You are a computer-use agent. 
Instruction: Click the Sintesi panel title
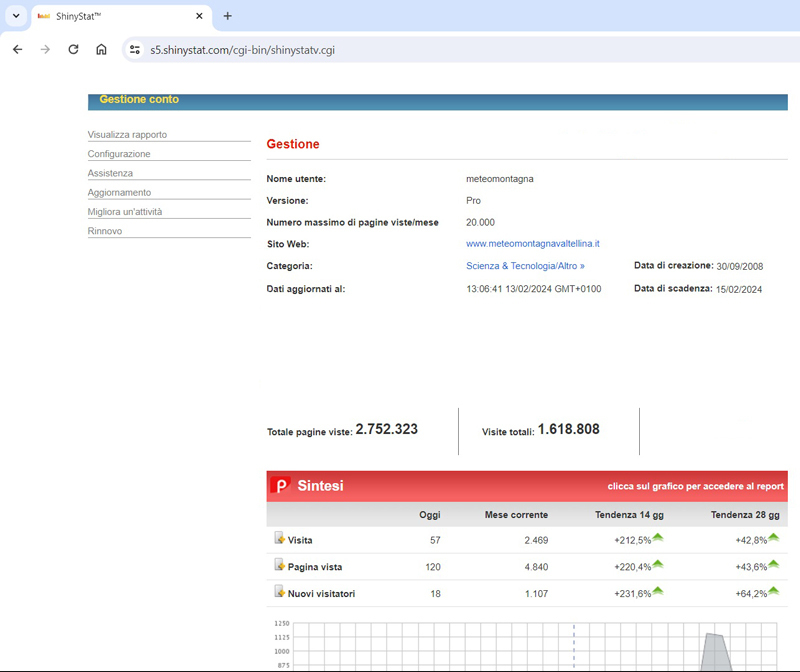[320, 485]
